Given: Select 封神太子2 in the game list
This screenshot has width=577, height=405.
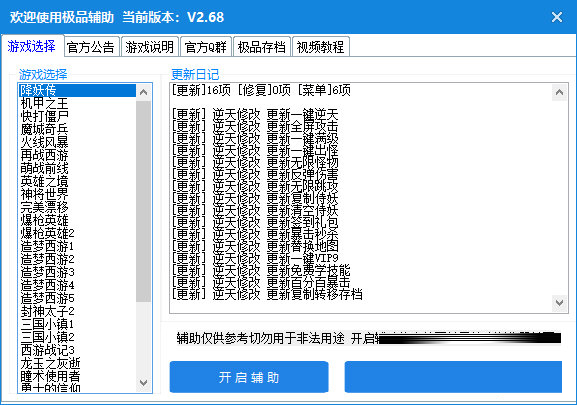Looking at the screenshot, I should 77,311.
